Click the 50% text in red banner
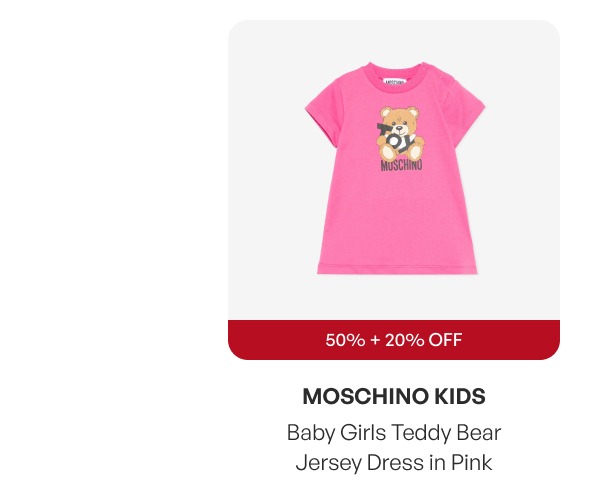This screenshot has width=600, height=500. pos(345,340)
